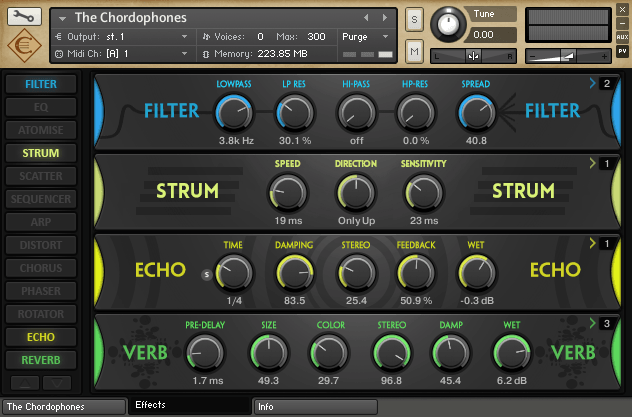
Task: Switch to The Chordophones tab
Action: click(64, 407)
